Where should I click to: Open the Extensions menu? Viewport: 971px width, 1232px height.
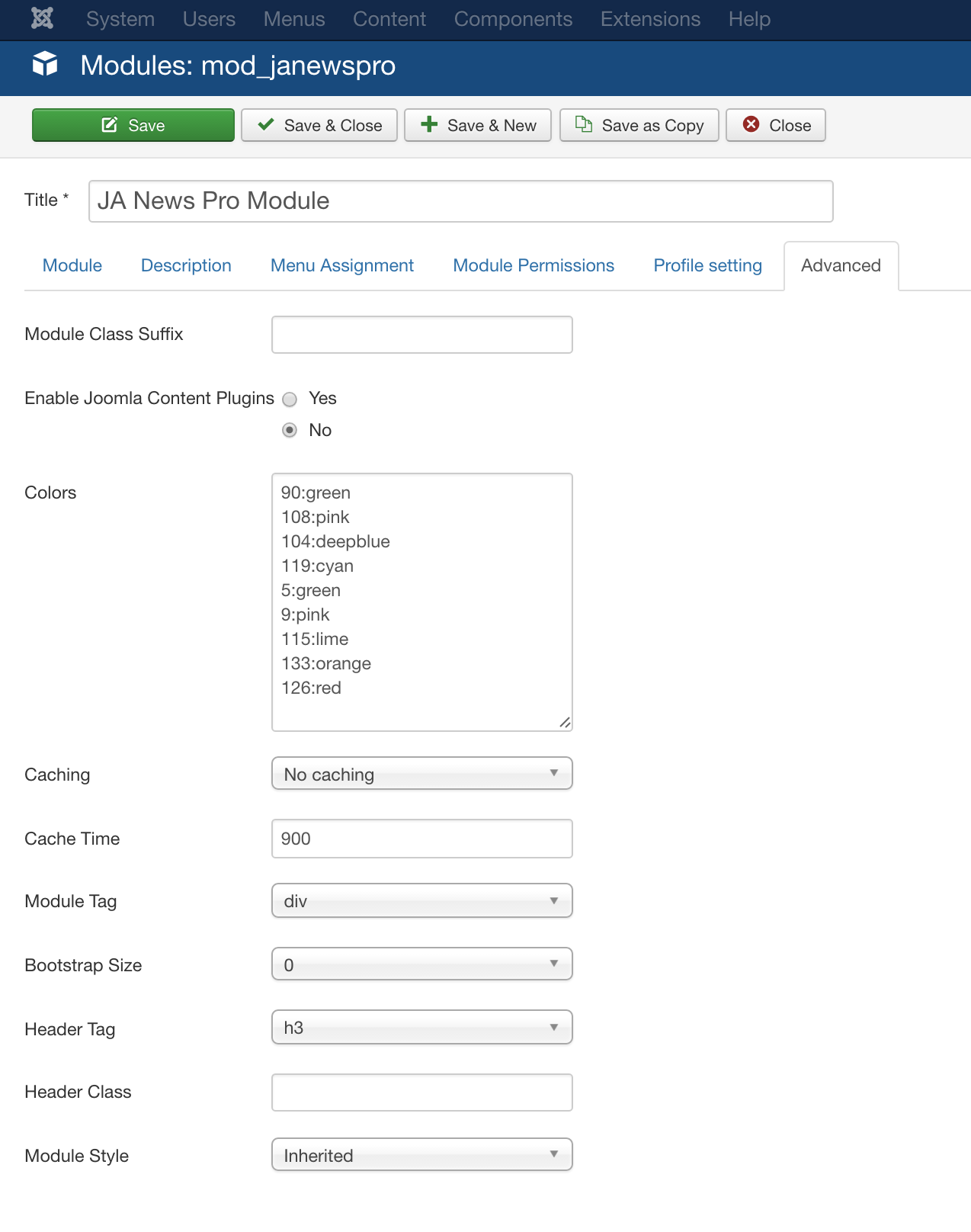[x=650, y=19]
